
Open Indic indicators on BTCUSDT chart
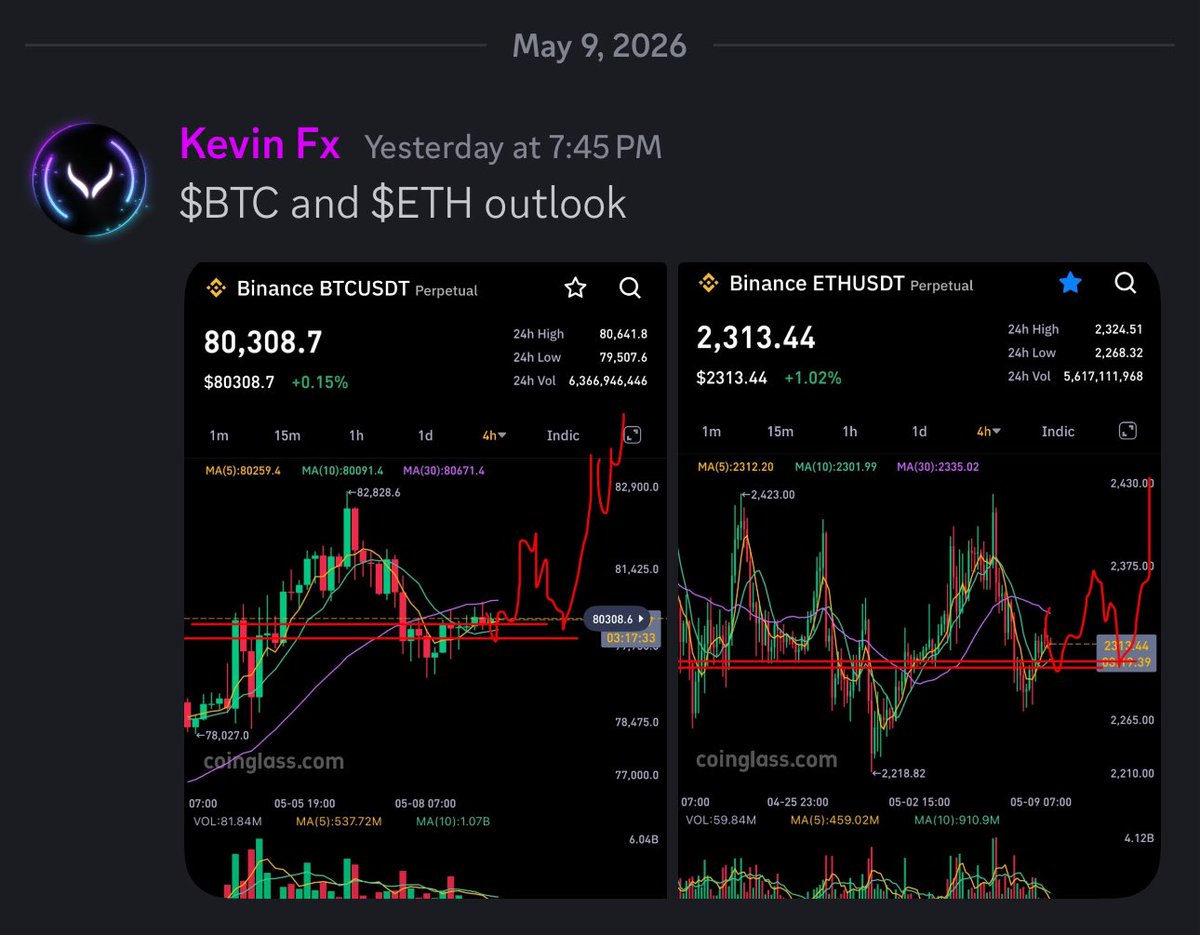pyautogui.click(x=563, y=435)
